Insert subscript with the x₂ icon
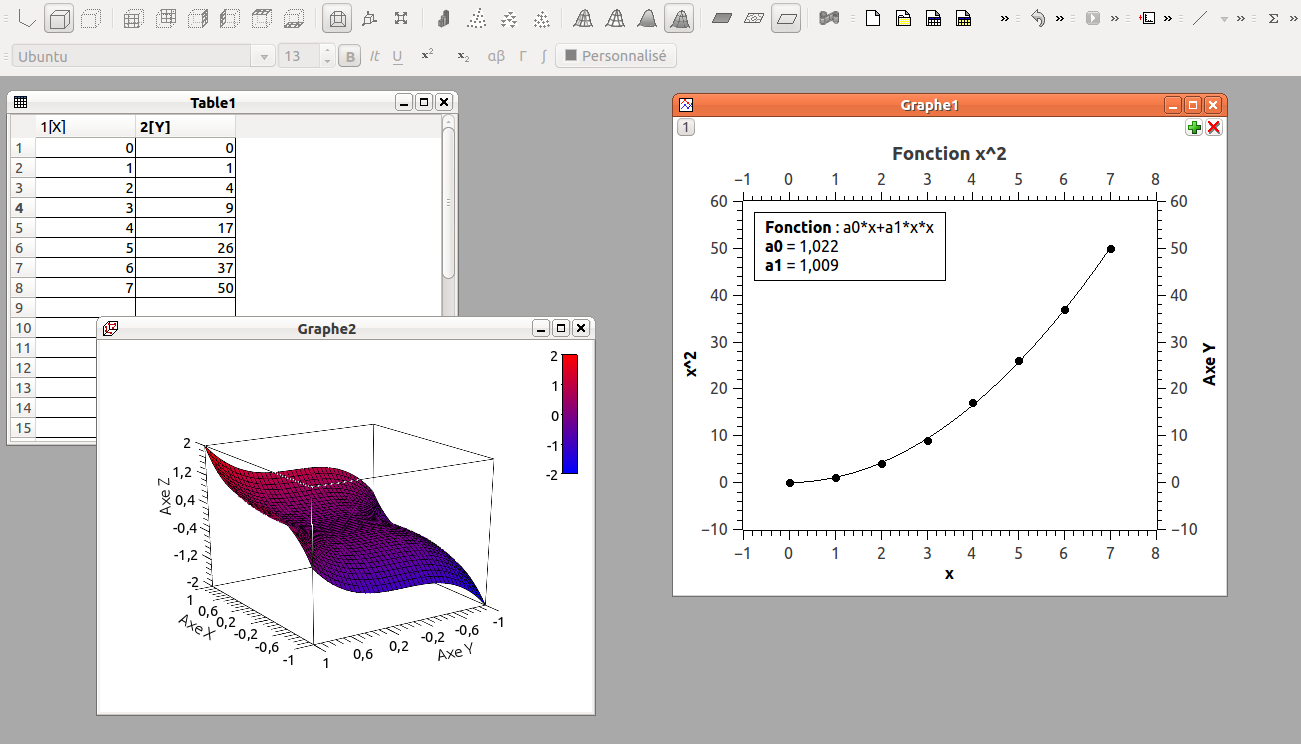Viewport: 1301px width, 744px height. pos(463,57)
